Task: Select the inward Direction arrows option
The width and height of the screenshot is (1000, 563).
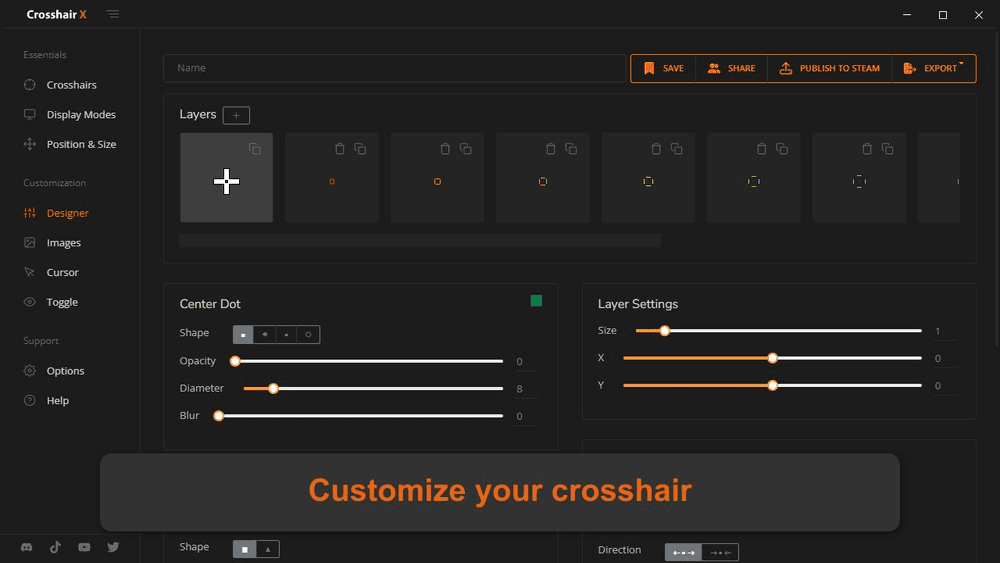Action: (719, 552)
